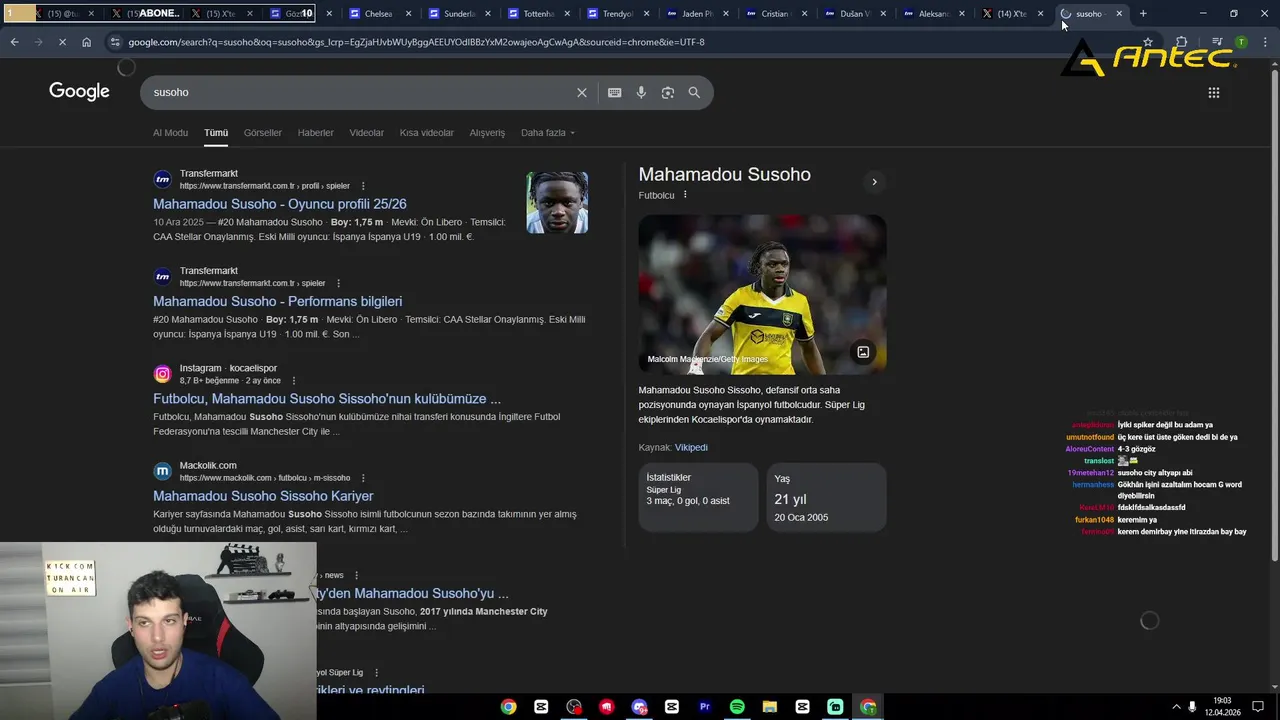
Task: Open a new browser tab
Action: tap(1143, 13)
